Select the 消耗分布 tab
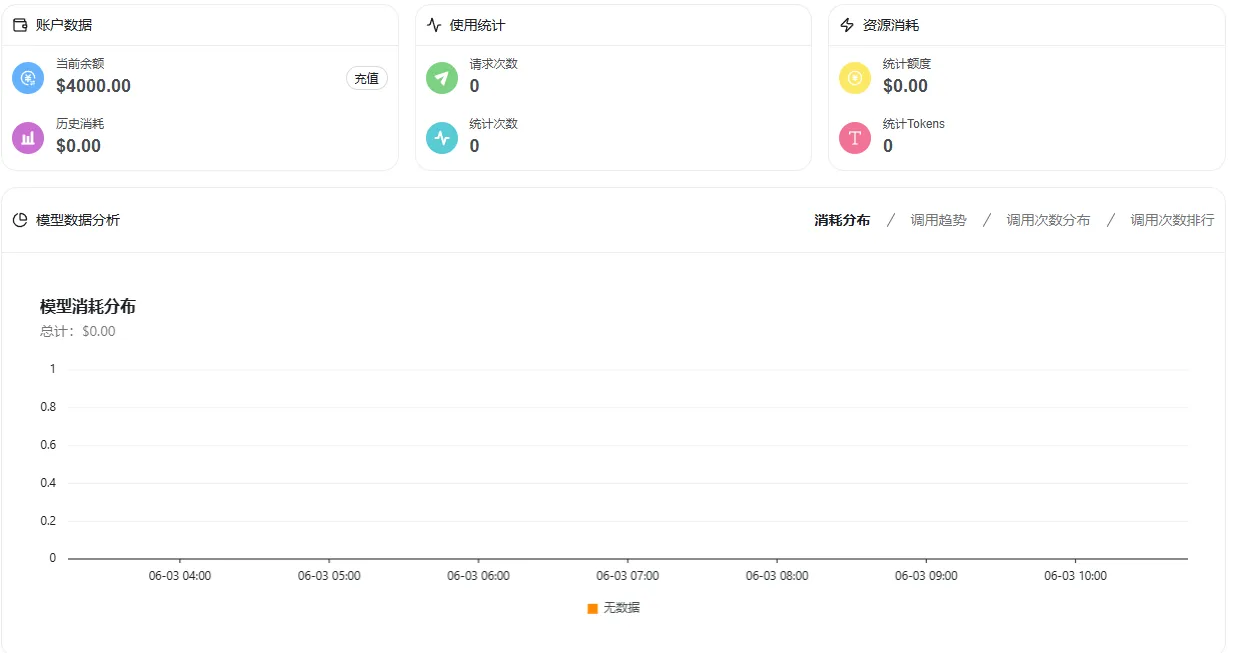 [842, 220]
